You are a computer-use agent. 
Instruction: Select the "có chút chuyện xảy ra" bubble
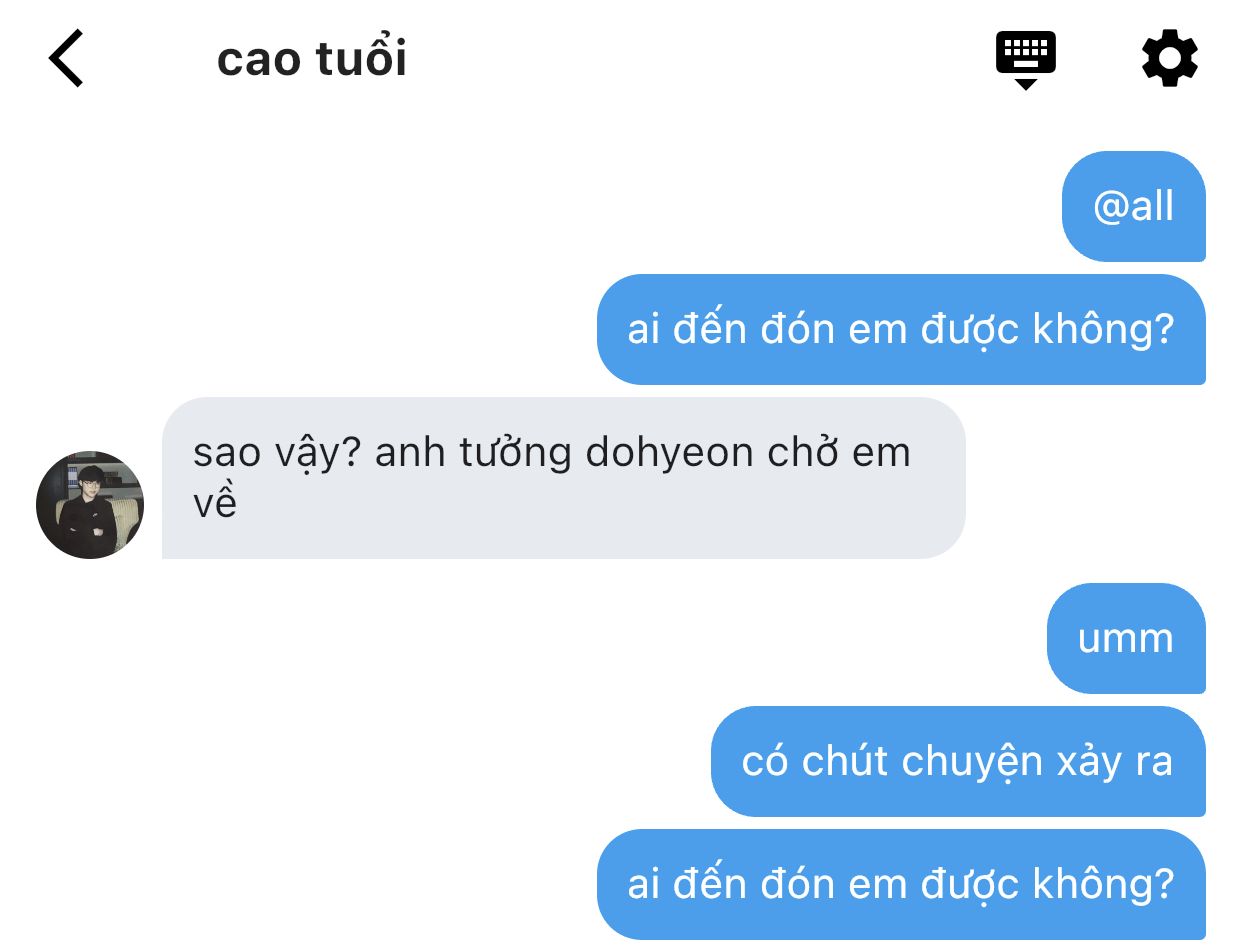point(958,761)
